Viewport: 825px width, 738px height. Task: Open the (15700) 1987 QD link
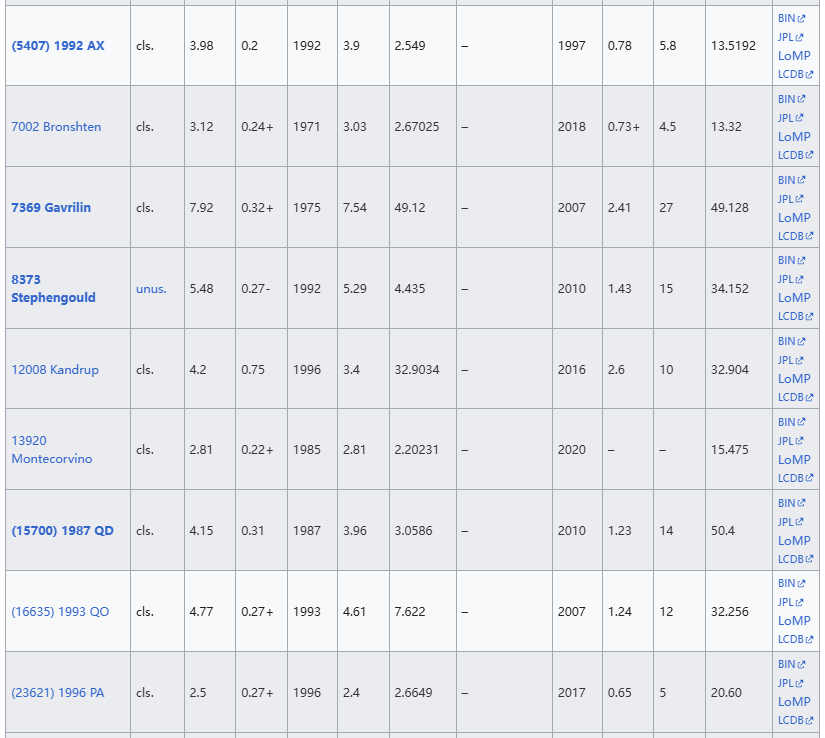(63, 531)
